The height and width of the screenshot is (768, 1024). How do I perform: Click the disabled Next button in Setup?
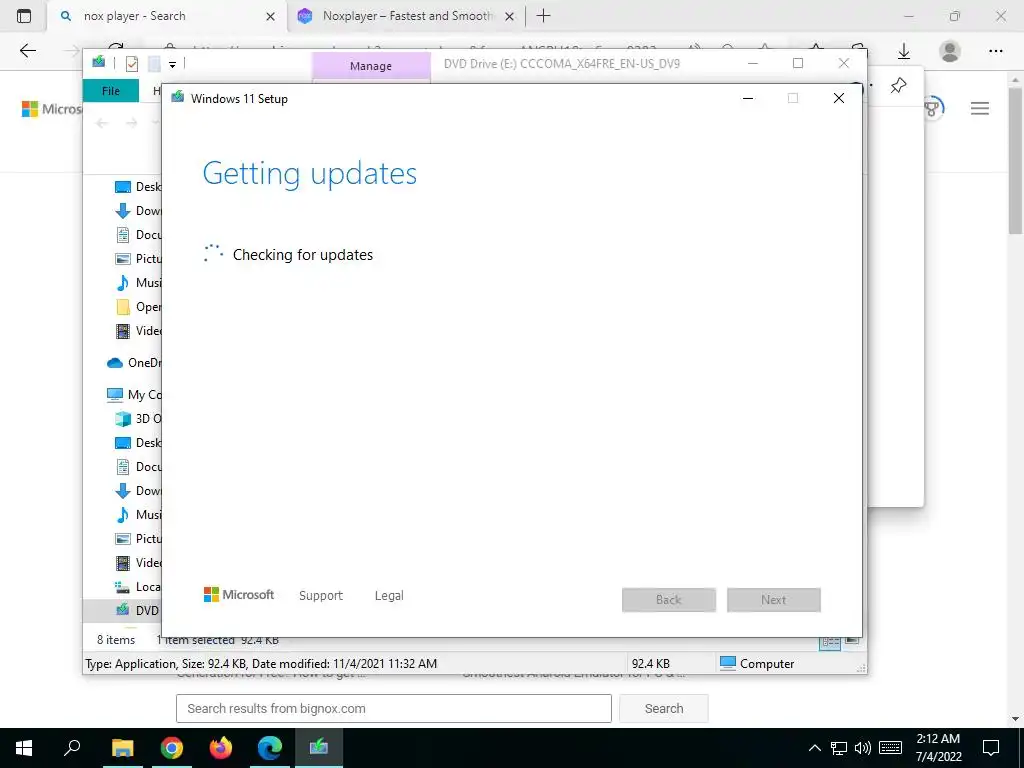tap(773, 600)
